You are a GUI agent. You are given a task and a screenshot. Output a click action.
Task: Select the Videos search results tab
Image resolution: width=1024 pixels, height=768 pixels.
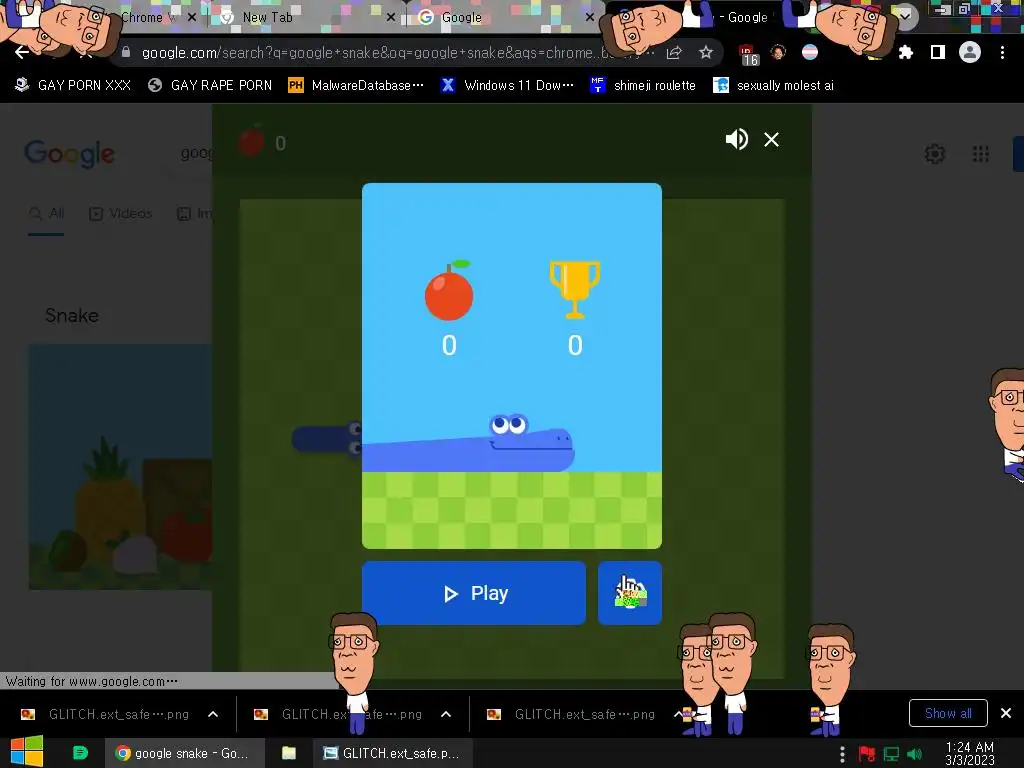(x=120, y=214)
